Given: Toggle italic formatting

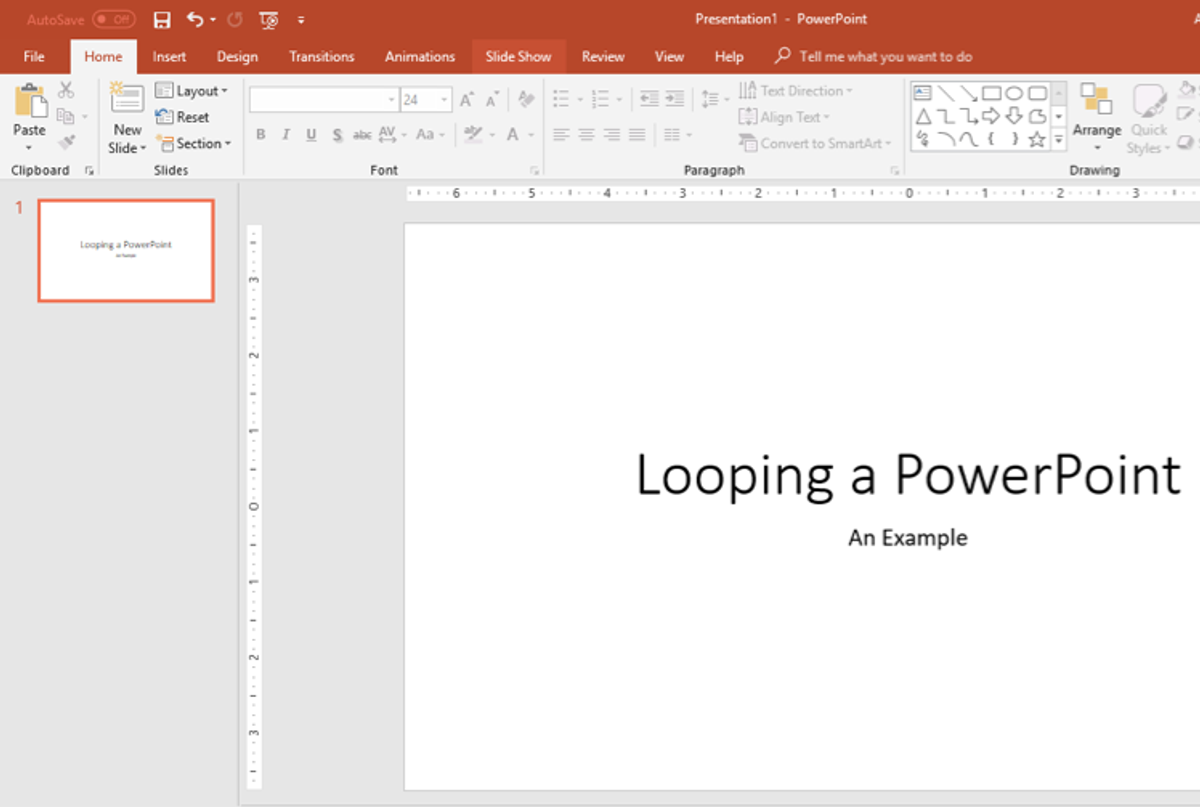Looking at the screenshot, I should 286,134.
